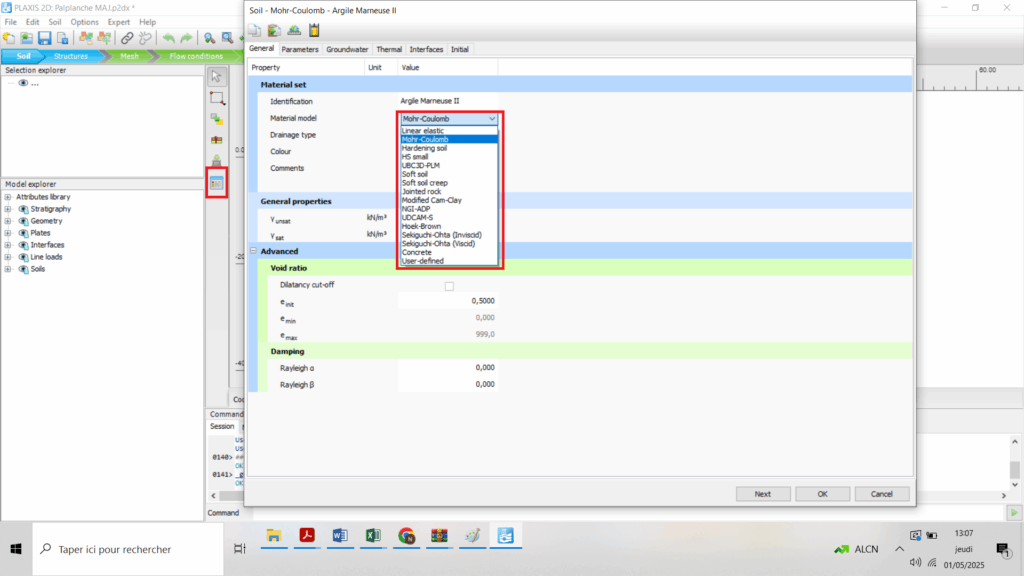The height and width of the screenshot is (576, 1024).
Task: Collapse the Advanced section
Action: tap(253, 251)
